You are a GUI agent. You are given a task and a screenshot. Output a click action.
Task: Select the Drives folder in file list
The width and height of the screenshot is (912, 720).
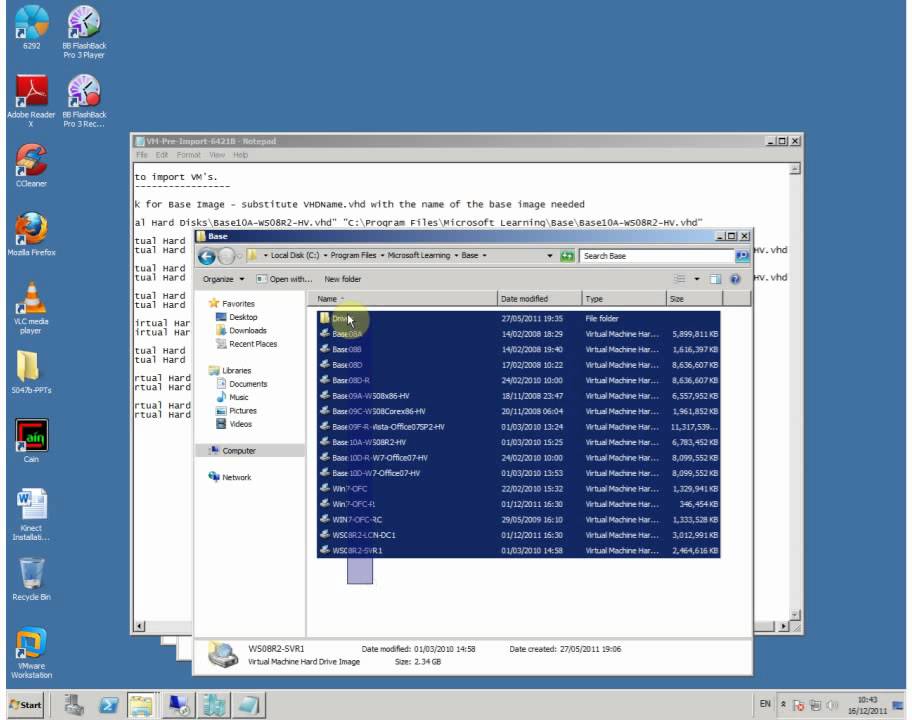coord(519,319)
